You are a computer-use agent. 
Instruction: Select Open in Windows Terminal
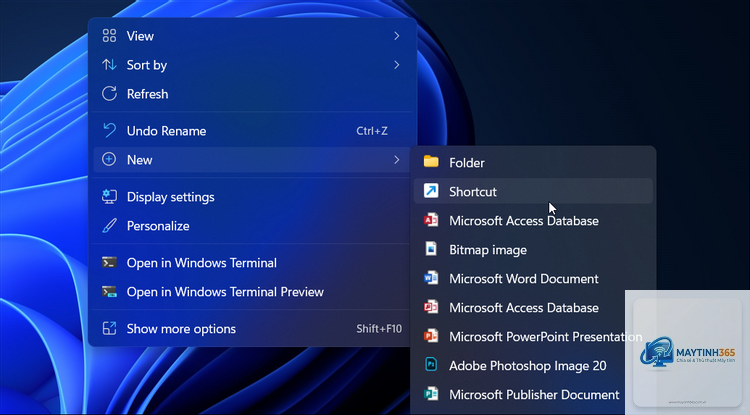(252, 262)
